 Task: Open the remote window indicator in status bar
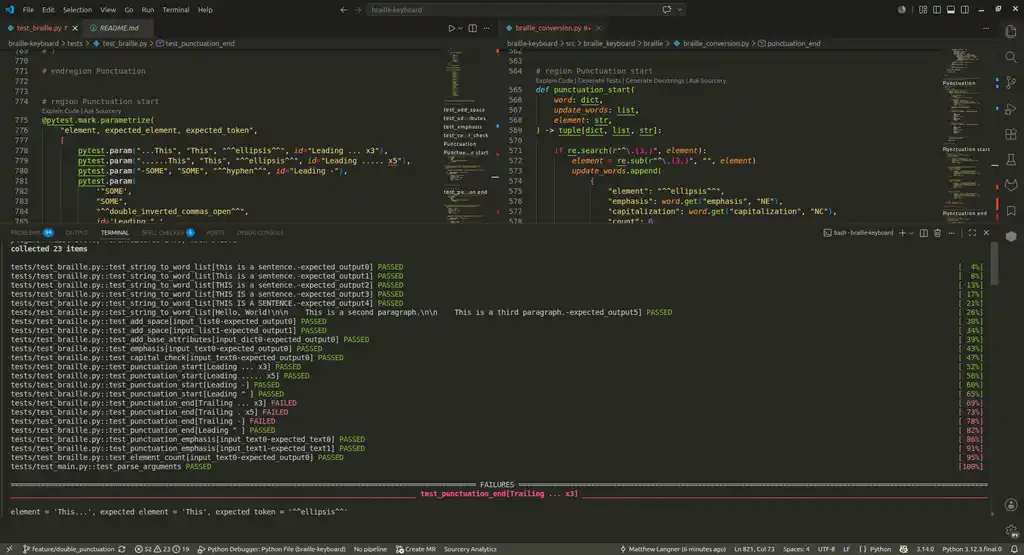[x=9, y=549]
